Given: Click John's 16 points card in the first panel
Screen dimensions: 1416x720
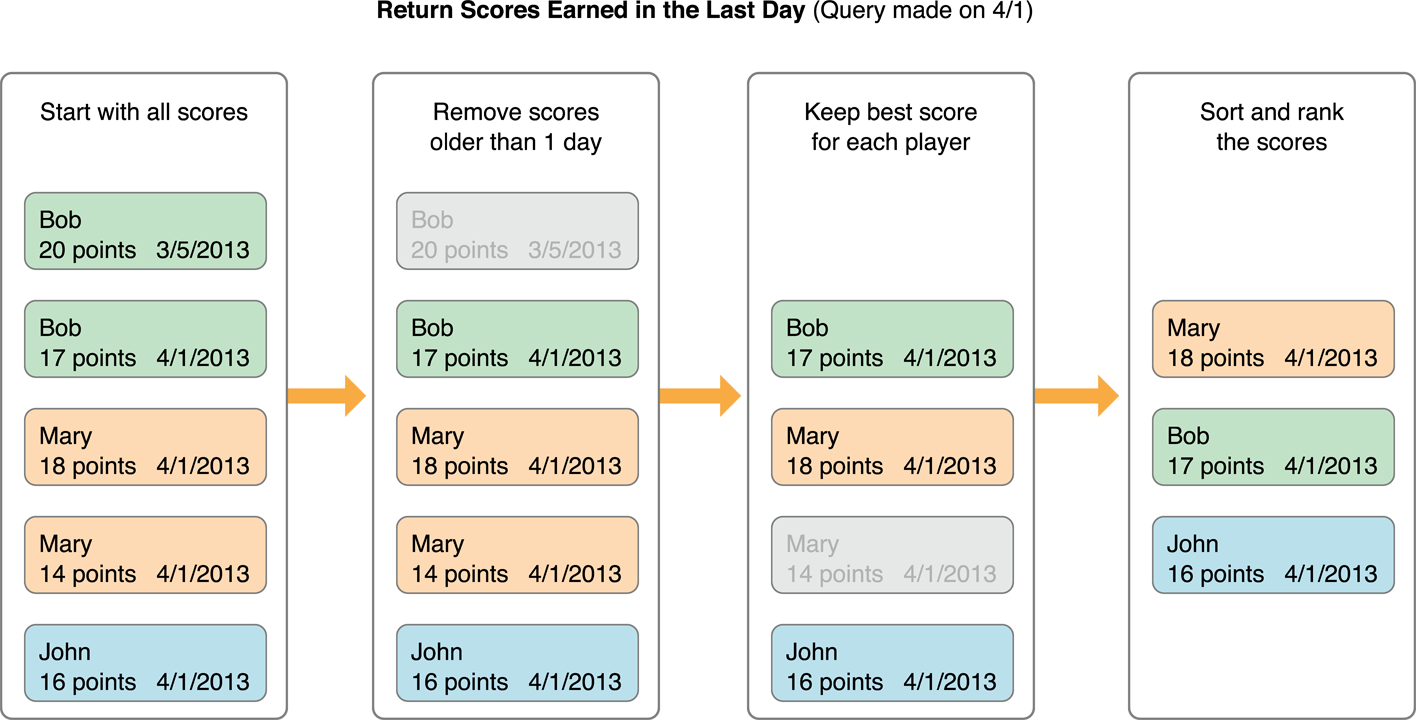Looking at the screenshot, I should pyautogui.click(x=146, y=663).
